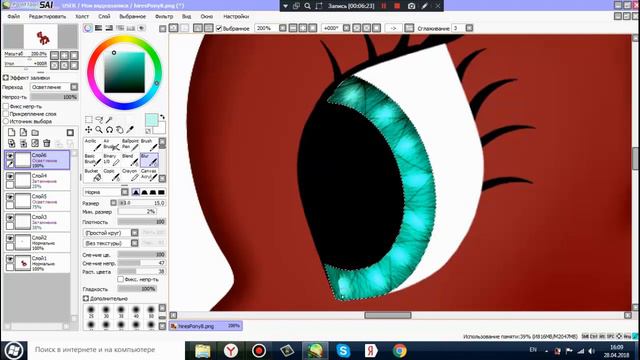Show the RGB slider panel icon
This screenshot has width=640, height=360.
point(98,28)
